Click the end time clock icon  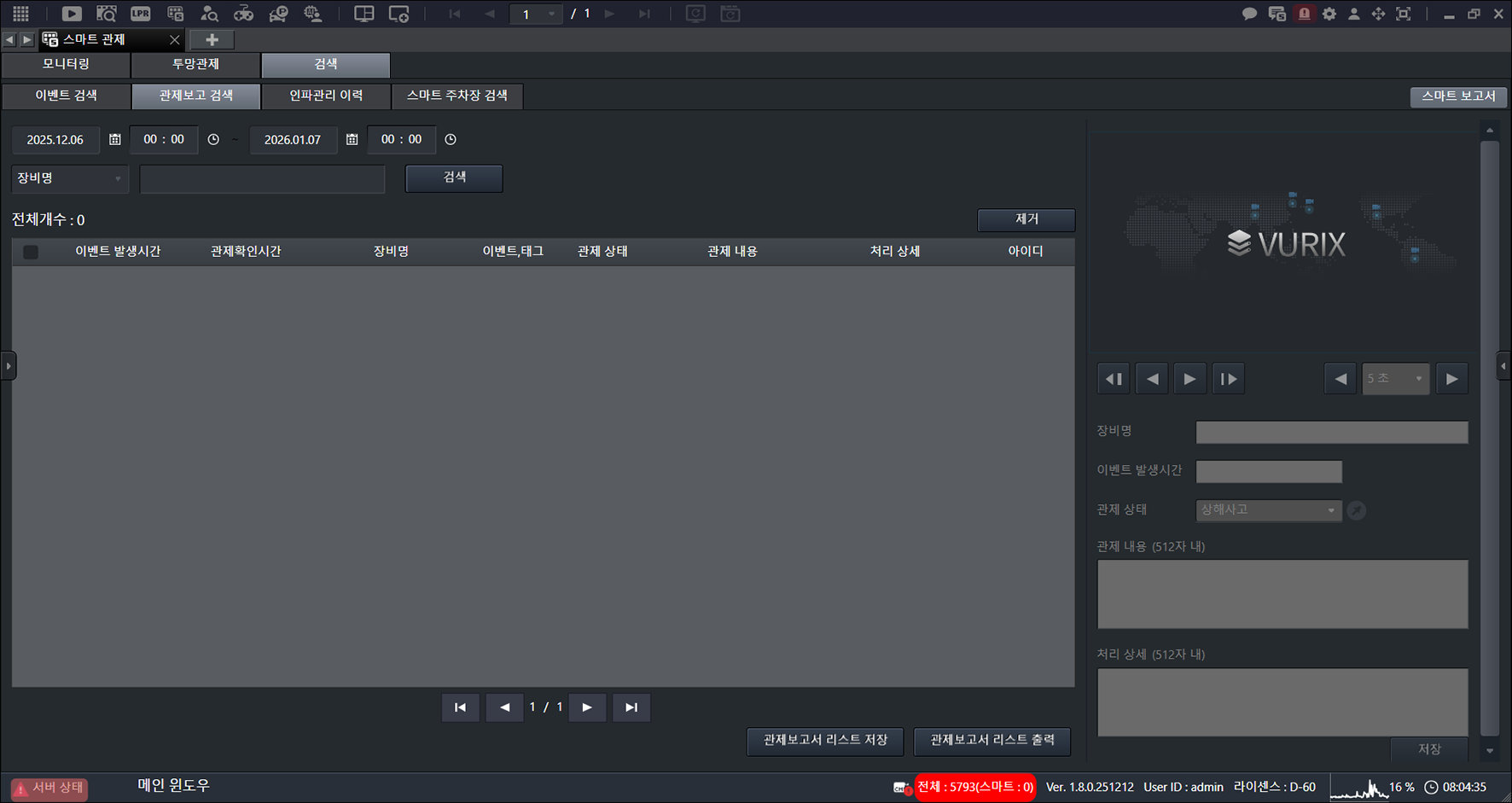coord(451,139)
